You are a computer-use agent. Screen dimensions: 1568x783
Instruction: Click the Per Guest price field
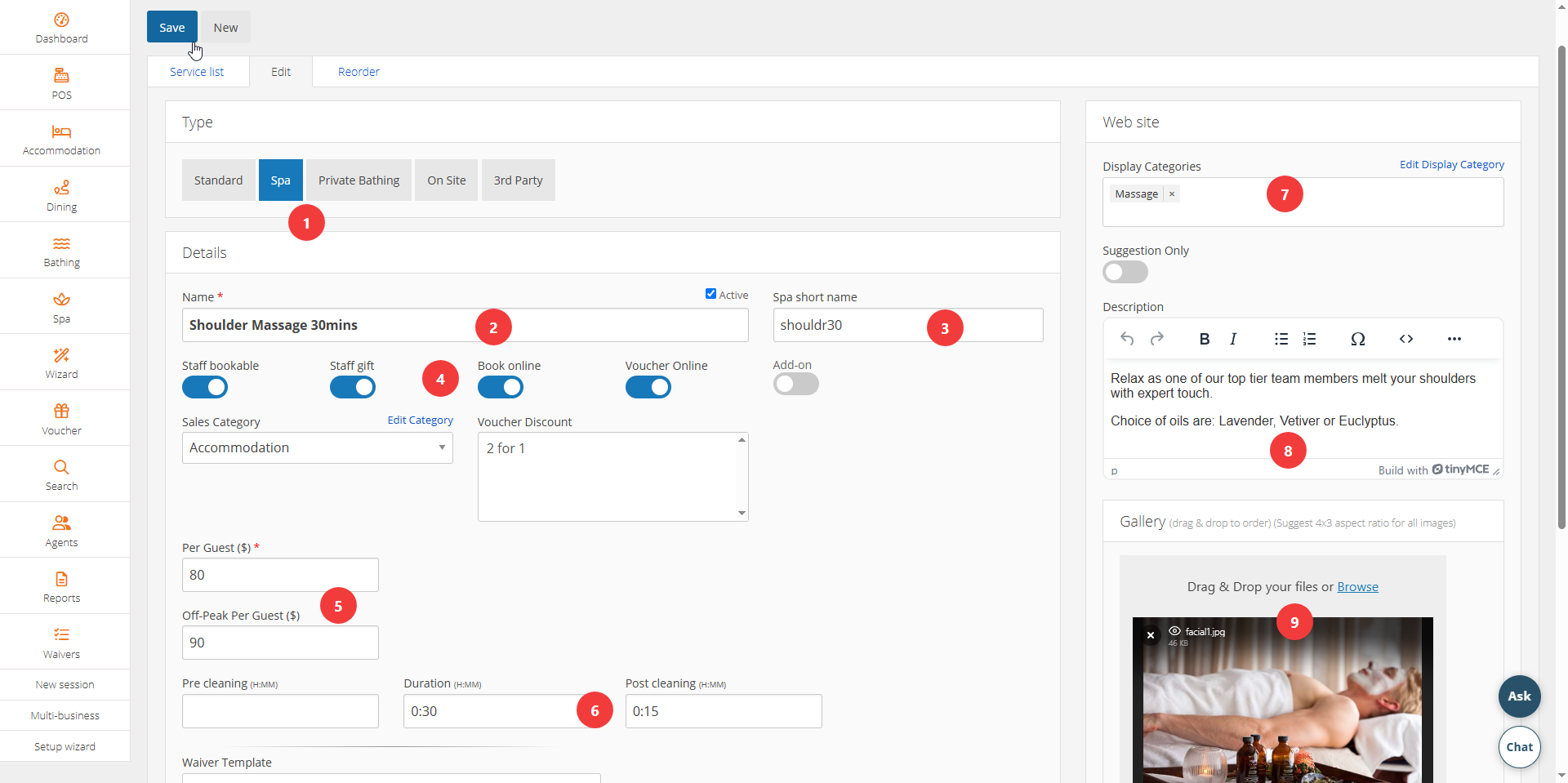click(x=280, y=575)
